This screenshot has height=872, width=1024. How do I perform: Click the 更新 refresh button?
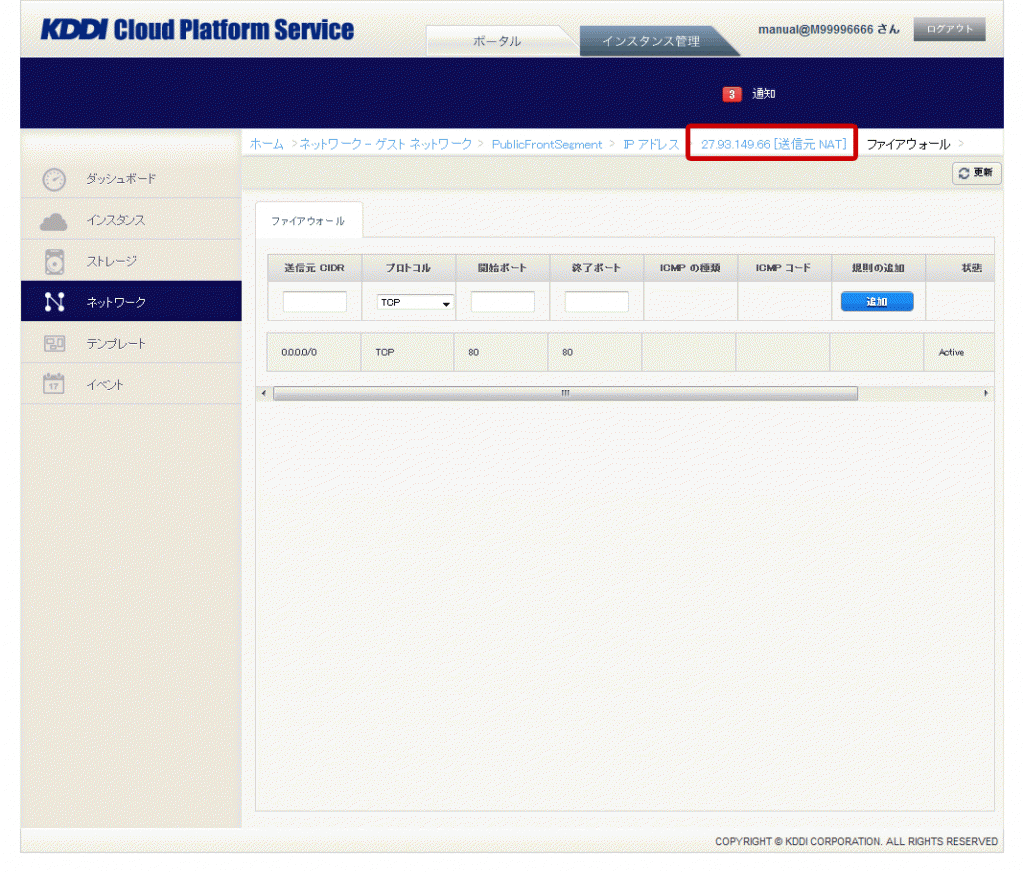(976, 173)
